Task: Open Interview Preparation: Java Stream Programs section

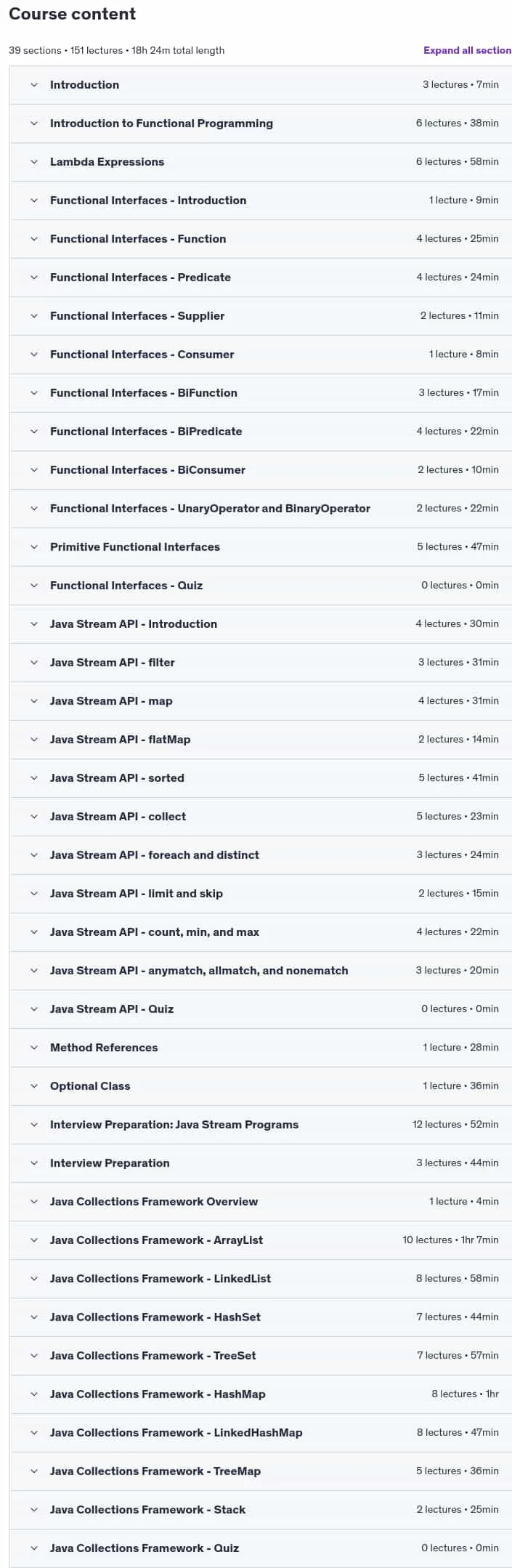Action: click(261, 1125)
